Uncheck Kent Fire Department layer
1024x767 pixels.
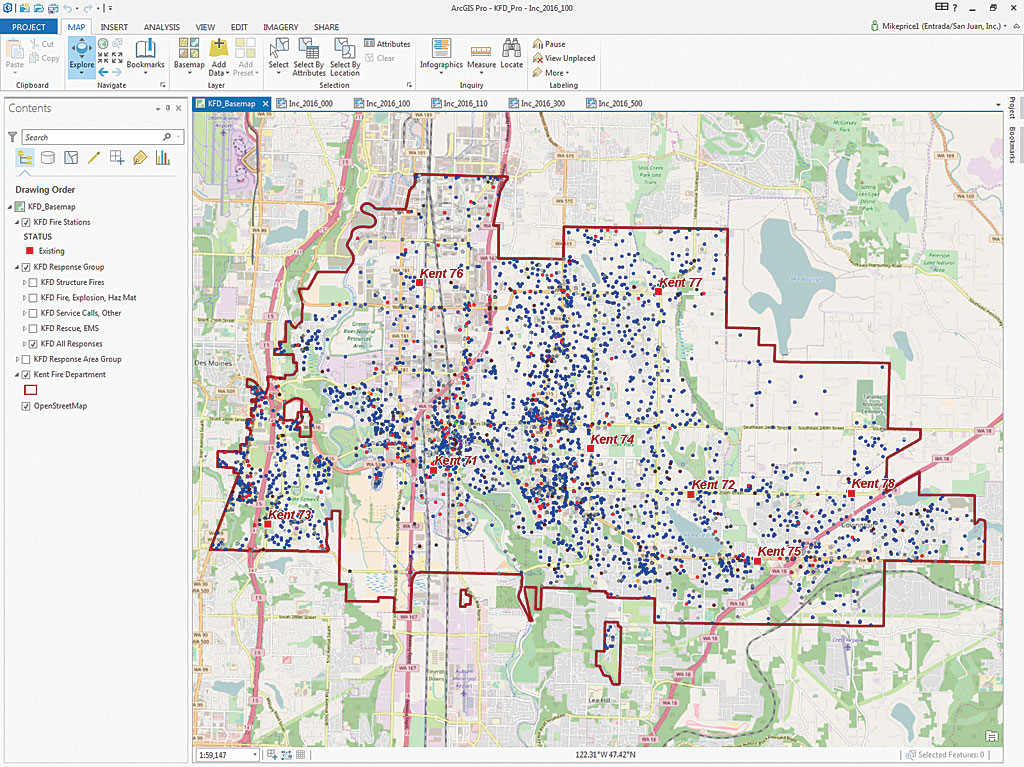(26, 374)
